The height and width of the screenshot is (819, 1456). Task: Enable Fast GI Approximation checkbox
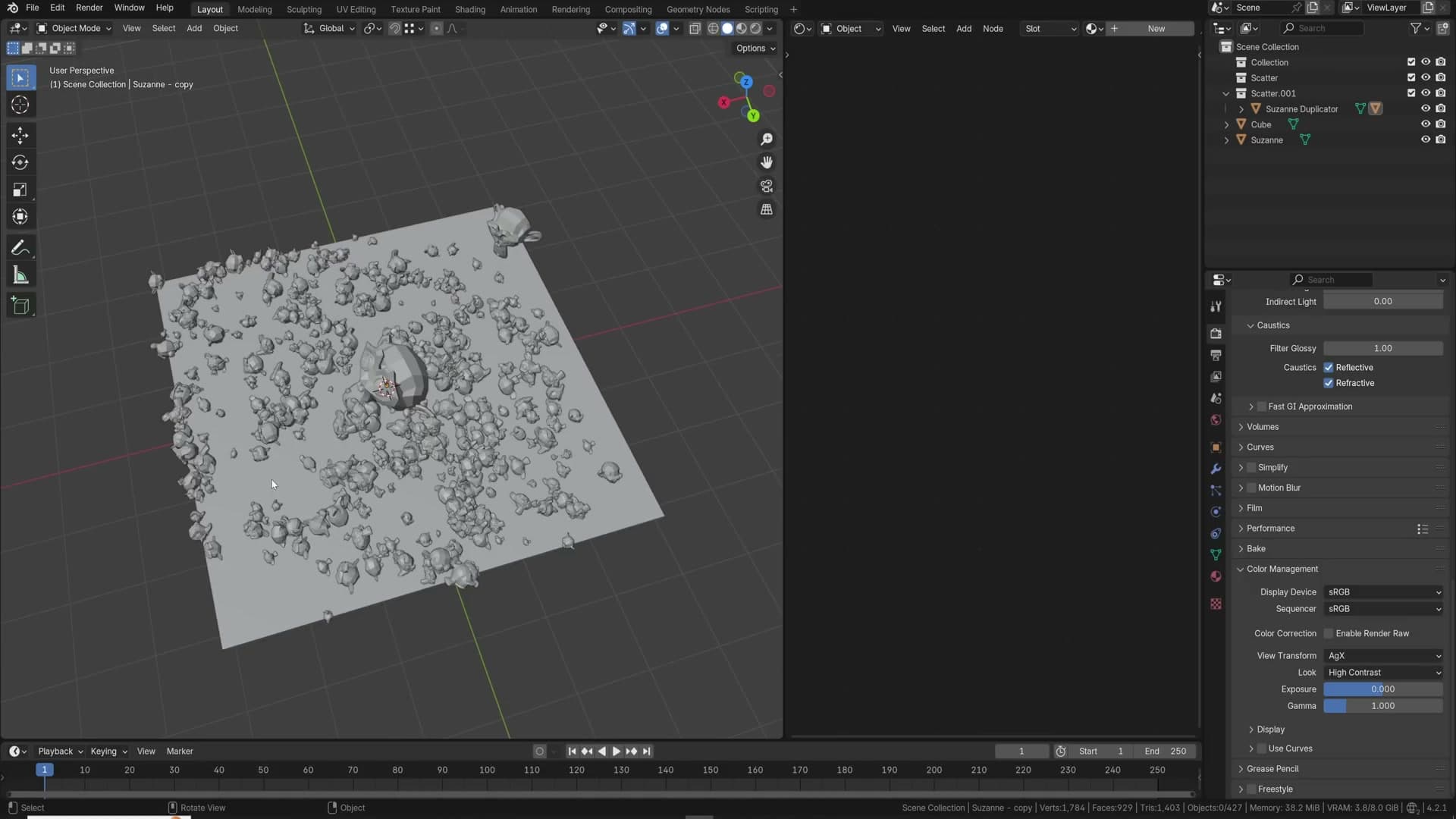click(x=1262, y=407)
